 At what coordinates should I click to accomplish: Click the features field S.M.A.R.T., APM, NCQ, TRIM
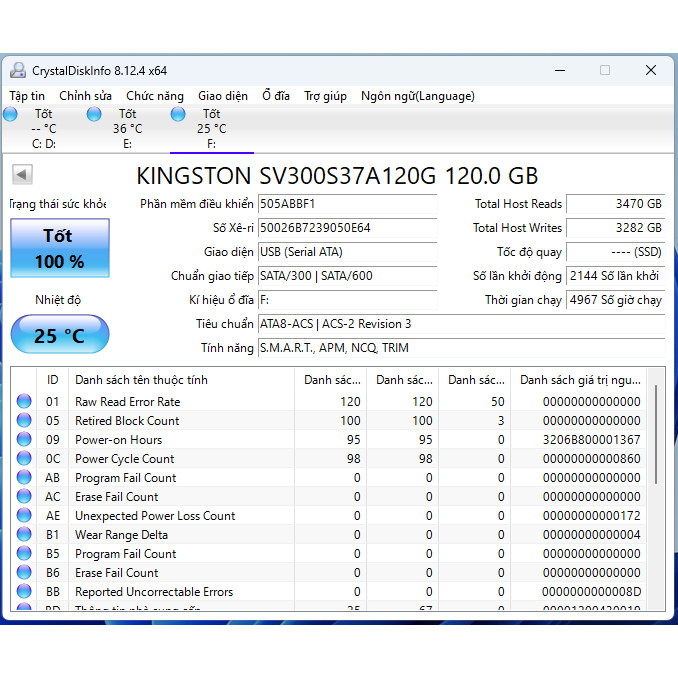462,348
